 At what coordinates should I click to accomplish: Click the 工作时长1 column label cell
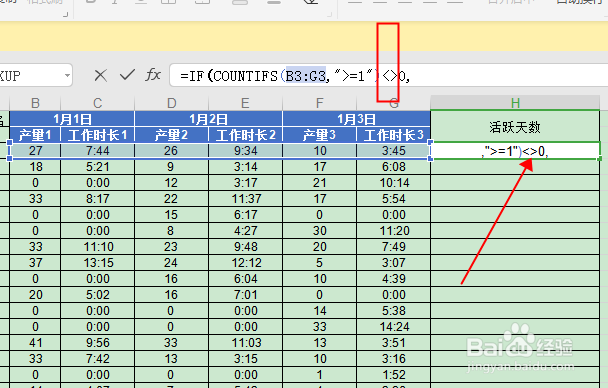point(98,135)
